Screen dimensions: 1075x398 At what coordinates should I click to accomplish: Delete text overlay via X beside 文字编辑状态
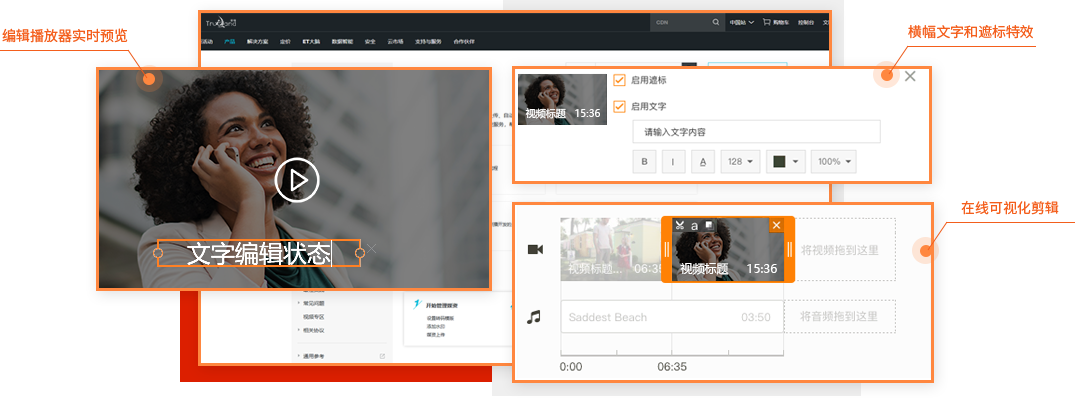click(372, 249)
